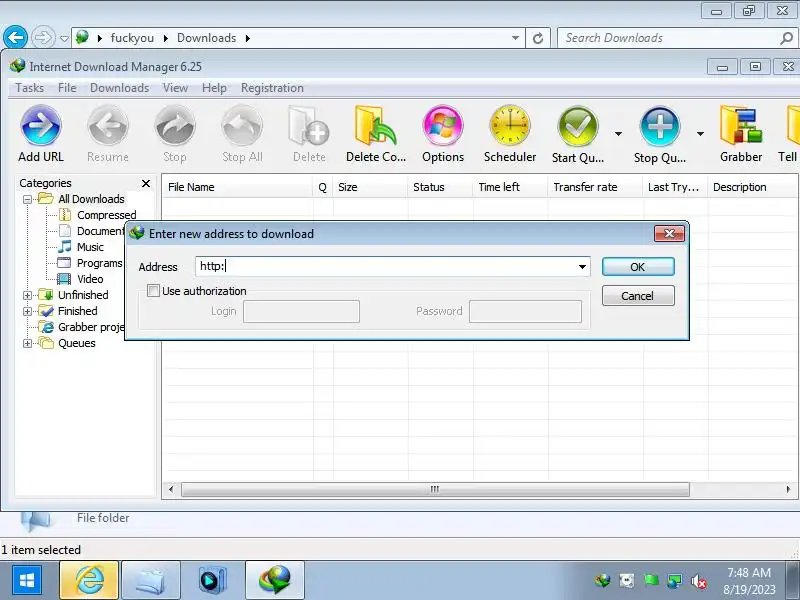The height and width of the screenshot is (600, 800).
Task: Open the Tasks menu
Action: (30, 88)
